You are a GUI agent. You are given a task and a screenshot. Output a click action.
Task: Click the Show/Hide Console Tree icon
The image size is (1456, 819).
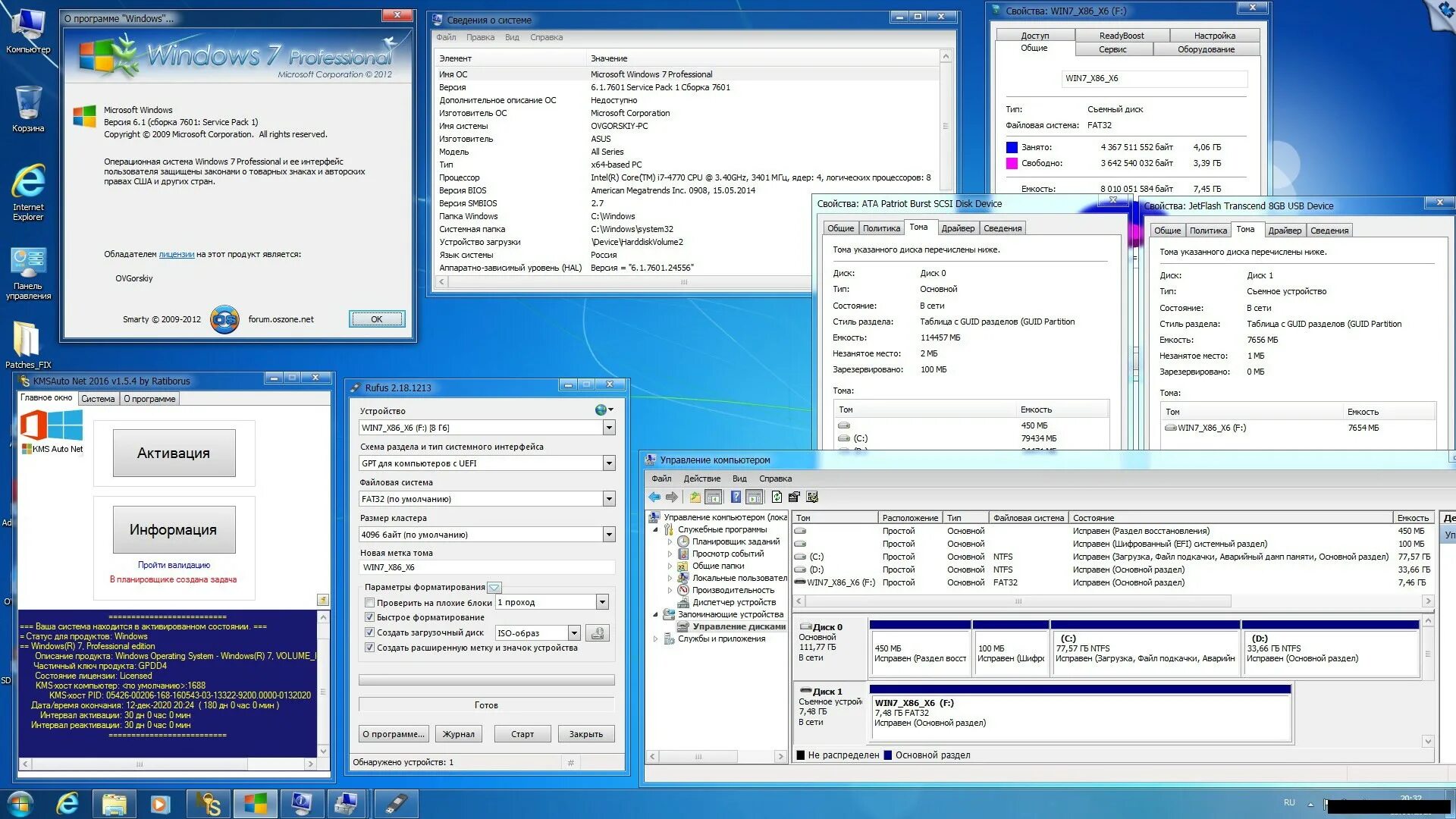(713, 497)
